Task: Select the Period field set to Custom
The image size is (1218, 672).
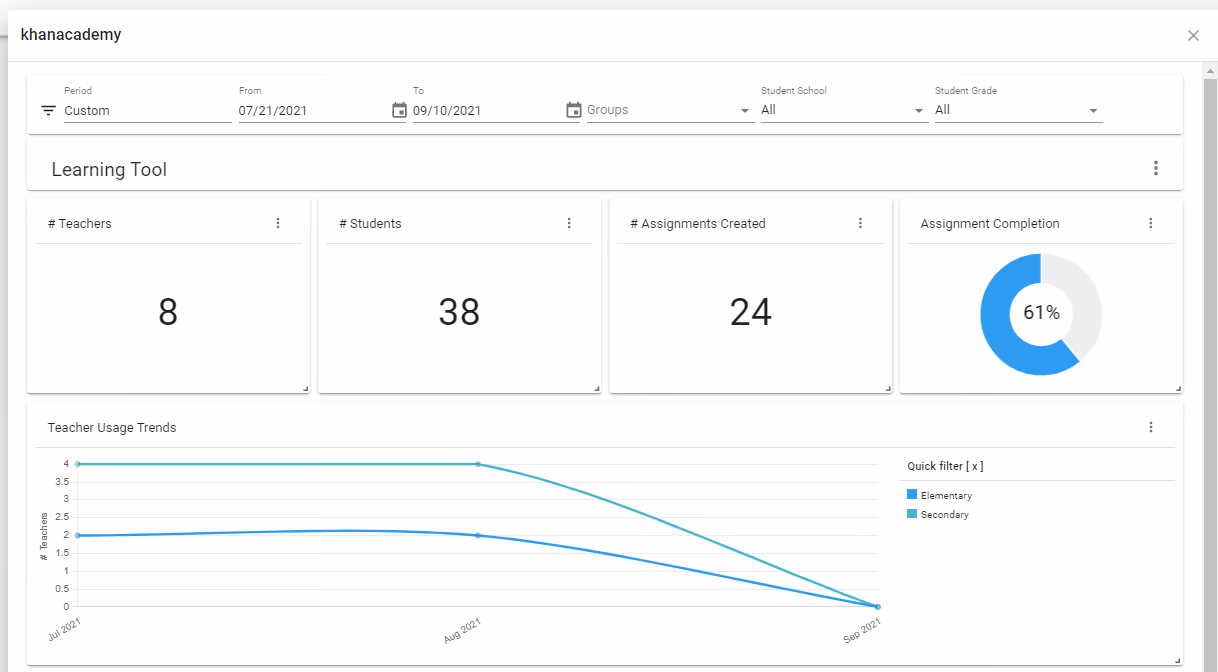Action: pyautogui.click(x=148, y=110)
